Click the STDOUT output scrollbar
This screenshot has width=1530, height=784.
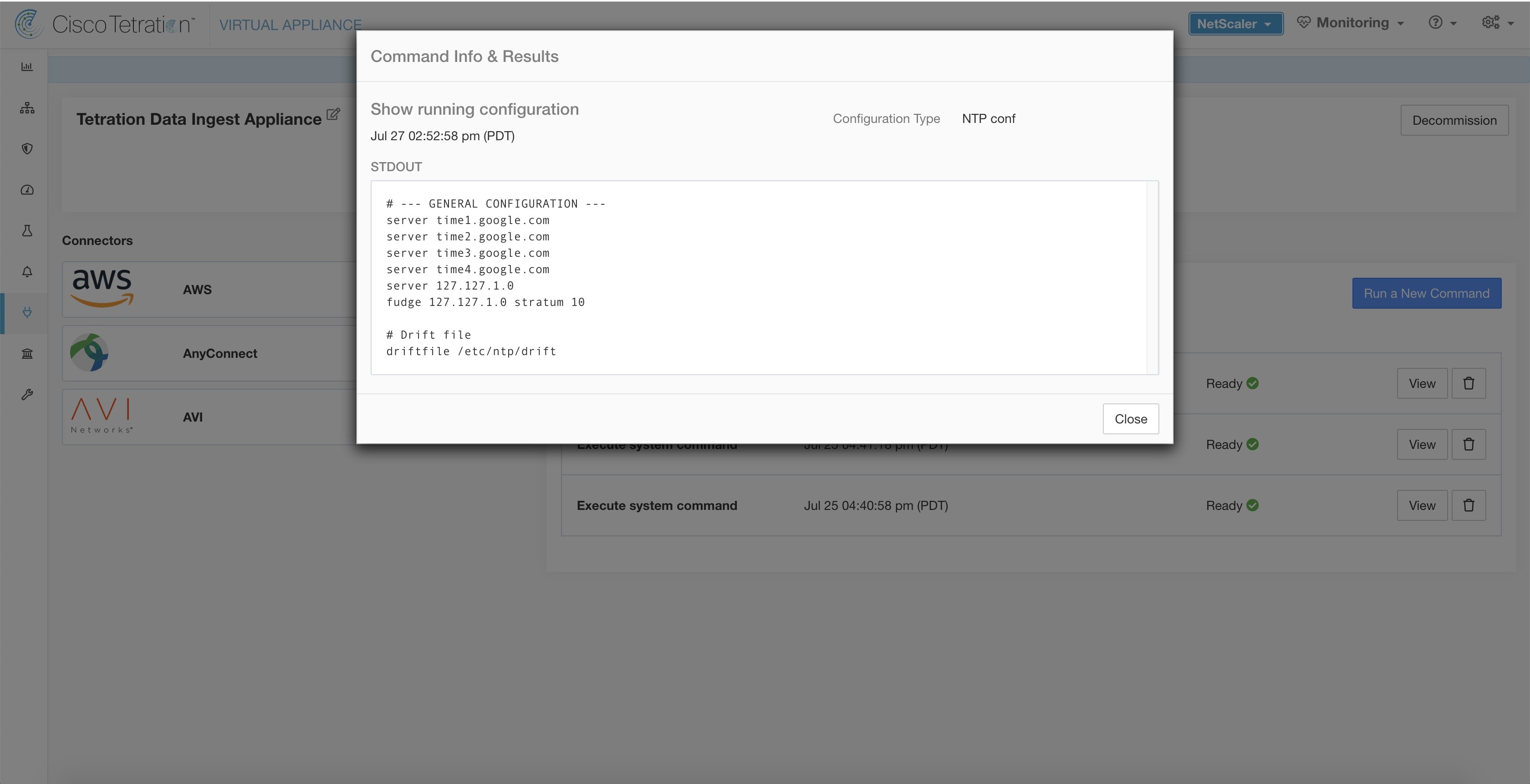(1152, 277)
